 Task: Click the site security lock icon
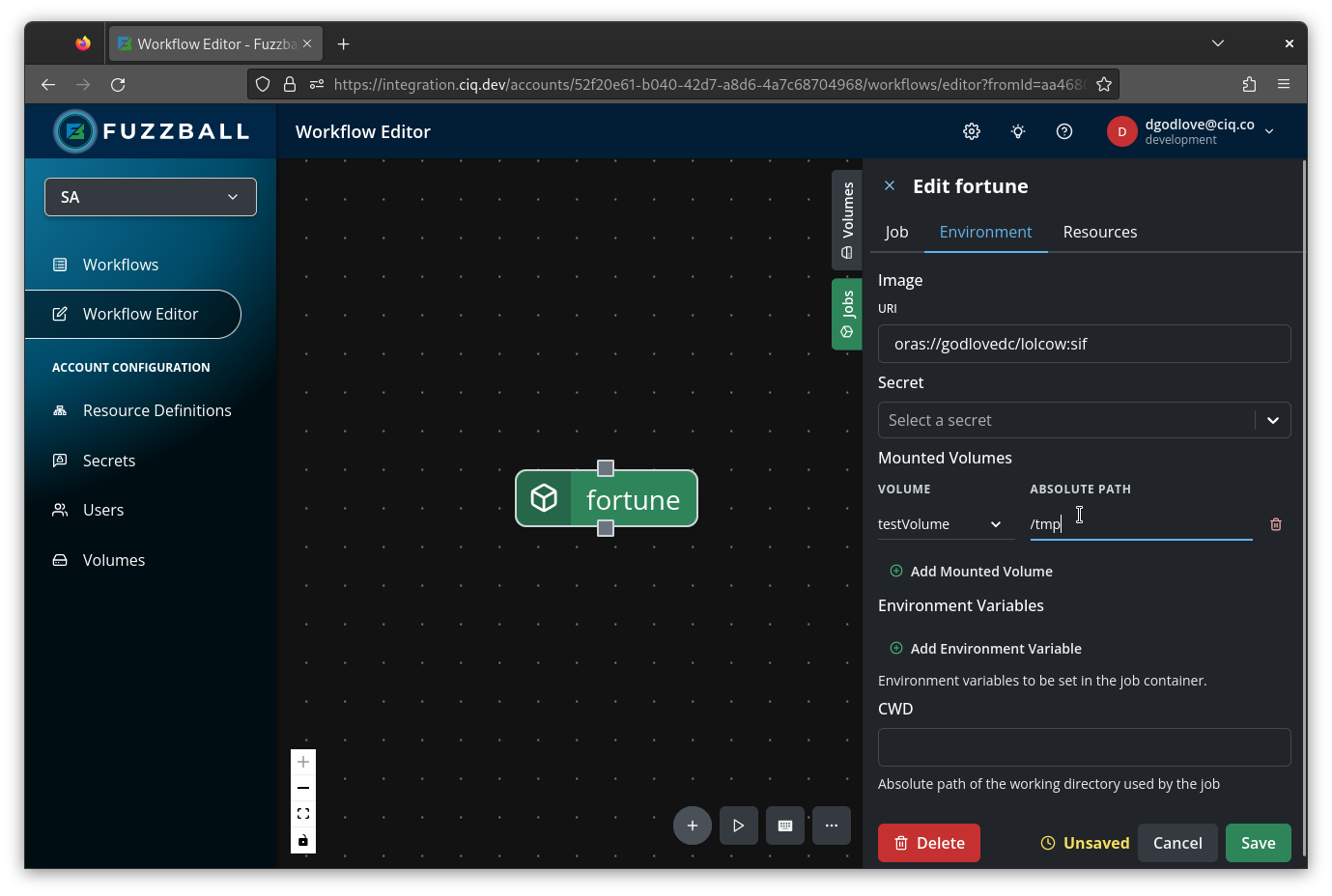289,85
